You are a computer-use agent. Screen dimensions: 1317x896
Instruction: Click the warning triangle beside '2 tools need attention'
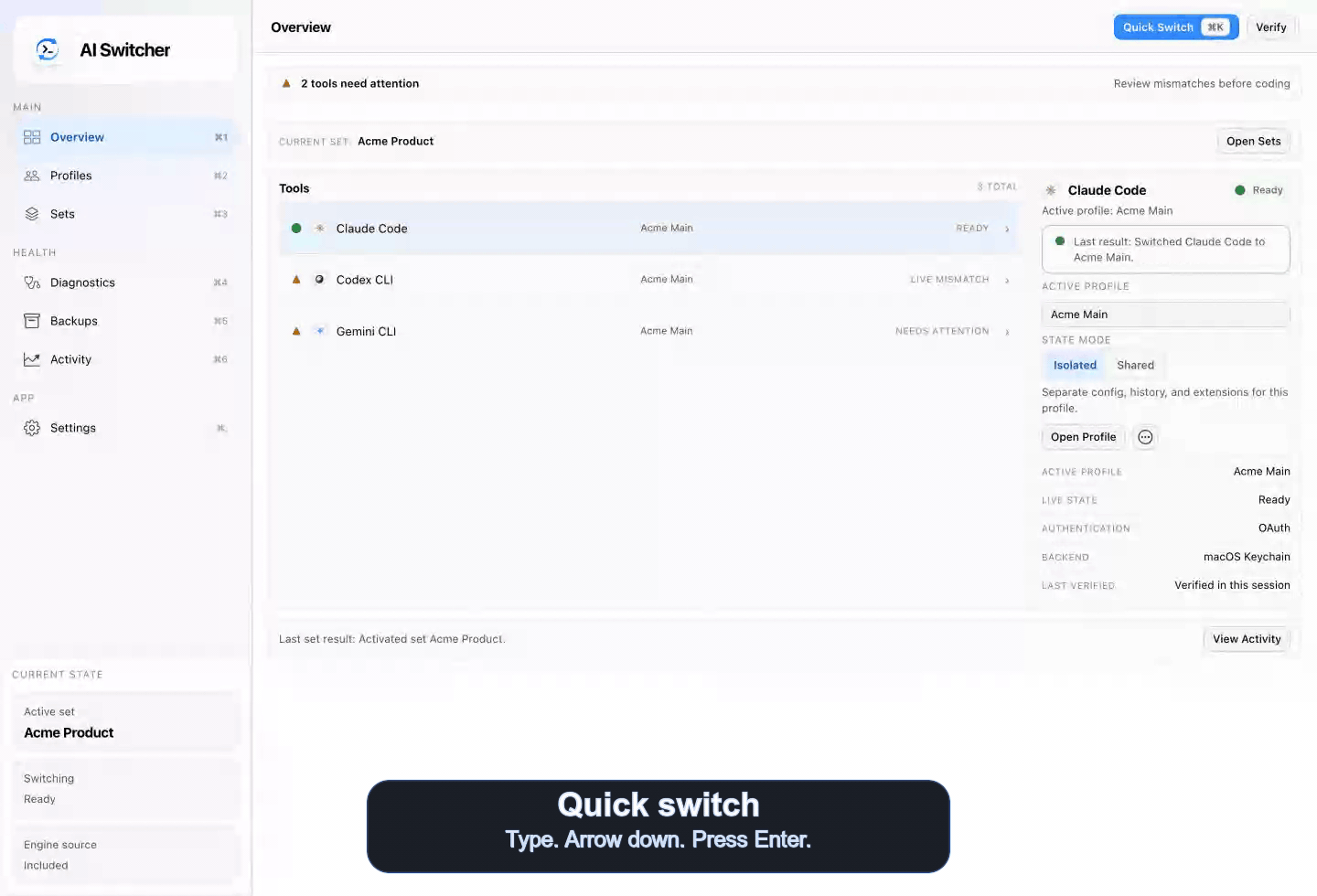(286, 83)
